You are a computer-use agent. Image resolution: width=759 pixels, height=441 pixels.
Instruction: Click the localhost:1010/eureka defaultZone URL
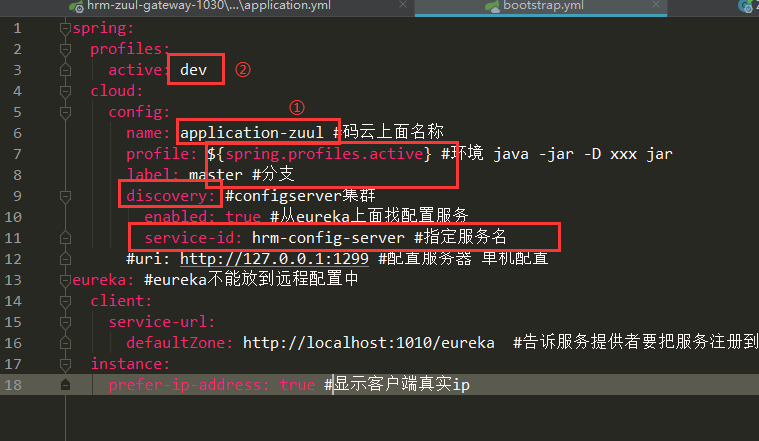(x=368, y=343)
